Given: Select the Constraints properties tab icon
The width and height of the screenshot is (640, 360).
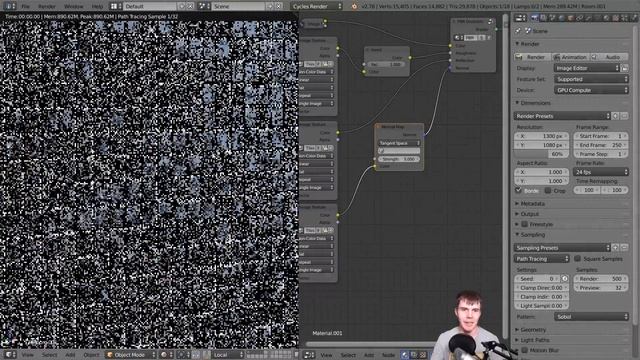Looking at the screenshot, I should point(579,18).
